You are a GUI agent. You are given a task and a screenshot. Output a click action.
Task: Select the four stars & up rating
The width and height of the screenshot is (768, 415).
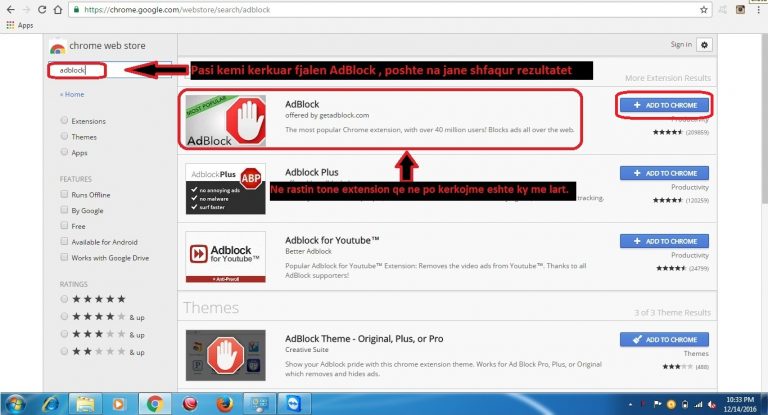tap(64, 317)
